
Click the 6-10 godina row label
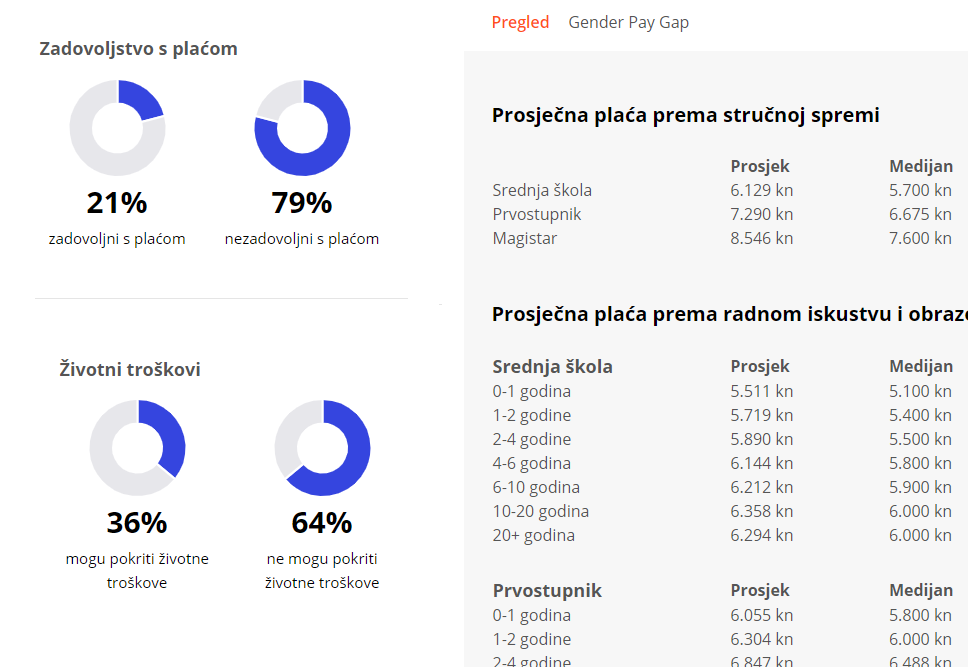[x=536, y=487]
